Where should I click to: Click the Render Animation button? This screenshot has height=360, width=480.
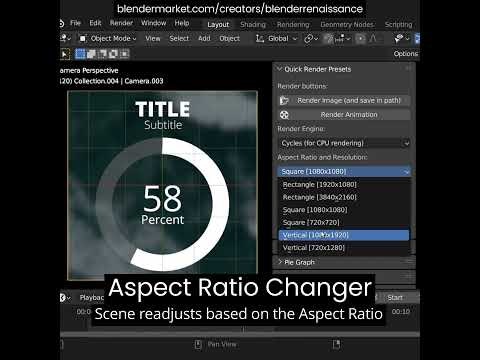coord(344,115)
